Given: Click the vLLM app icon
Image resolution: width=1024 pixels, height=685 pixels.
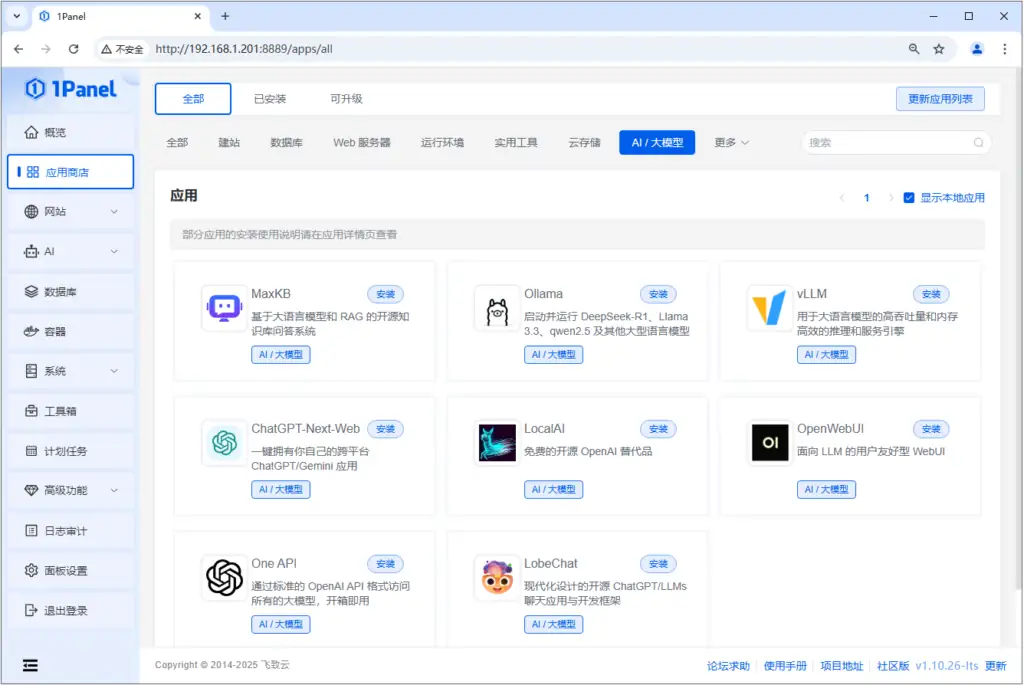Looking at the screenshot, I should click(x=769, y=305).
